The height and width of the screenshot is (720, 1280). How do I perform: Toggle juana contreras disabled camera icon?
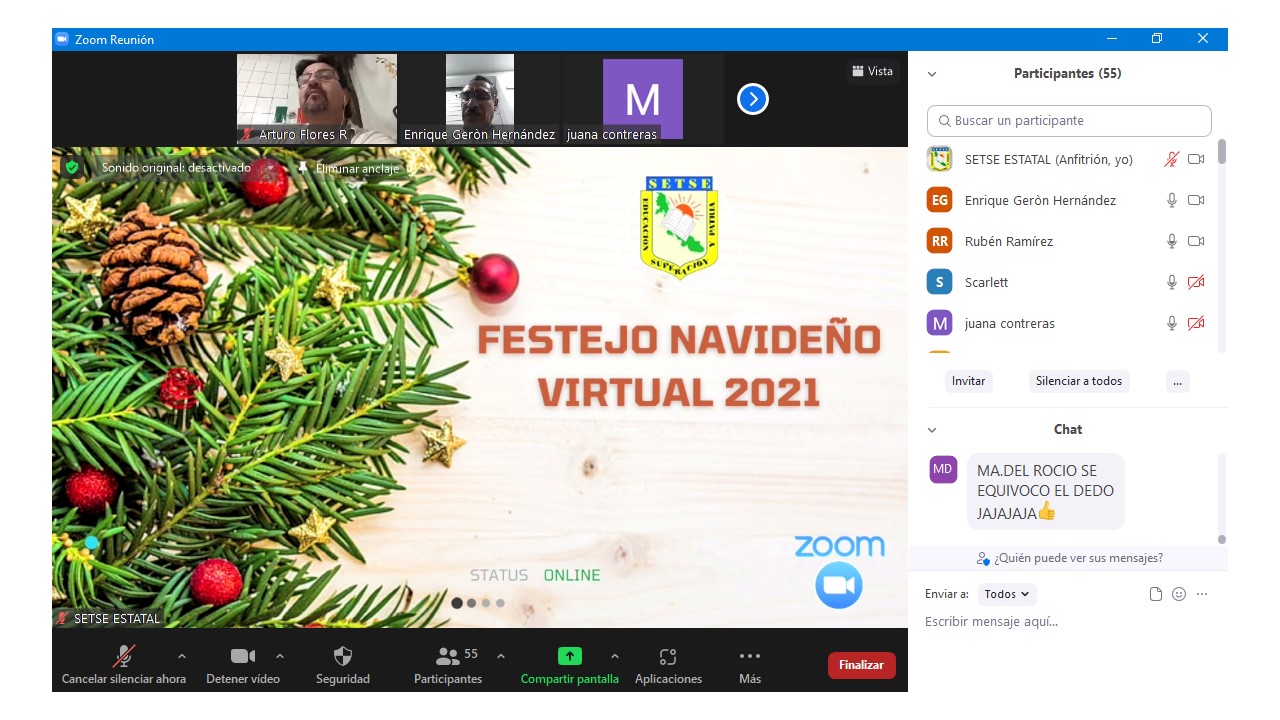(1196, 323)
